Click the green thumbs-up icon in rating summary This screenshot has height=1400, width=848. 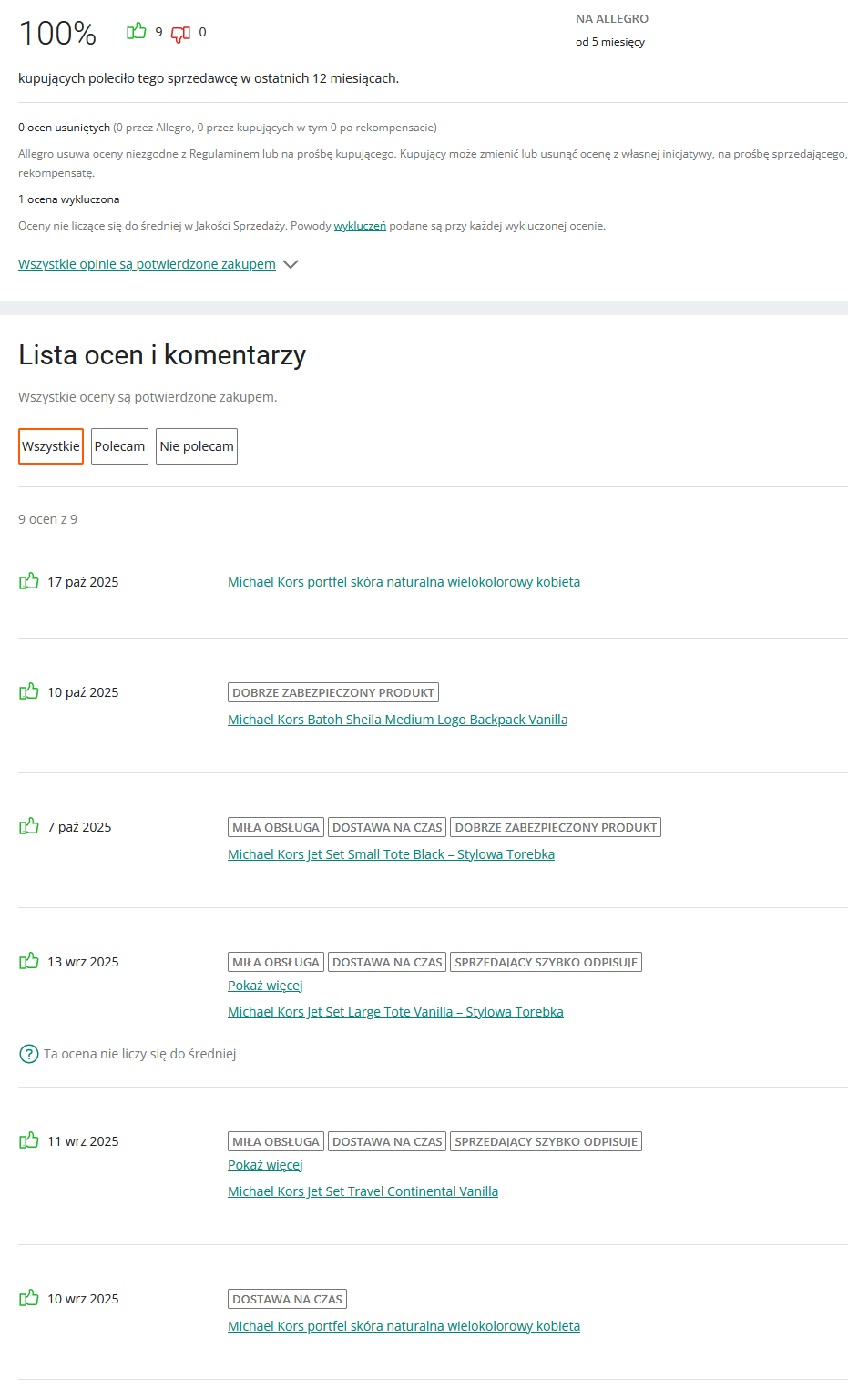pos(137,32)
